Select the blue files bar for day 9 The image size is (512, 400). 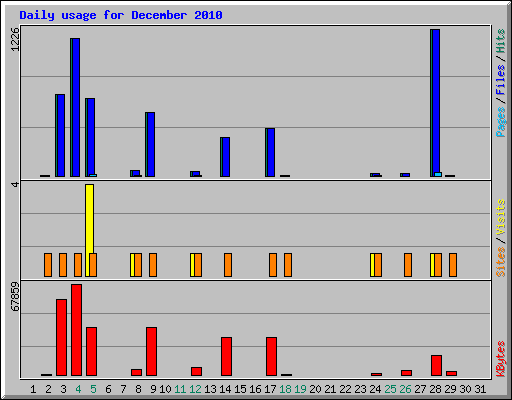pos(151,144)
